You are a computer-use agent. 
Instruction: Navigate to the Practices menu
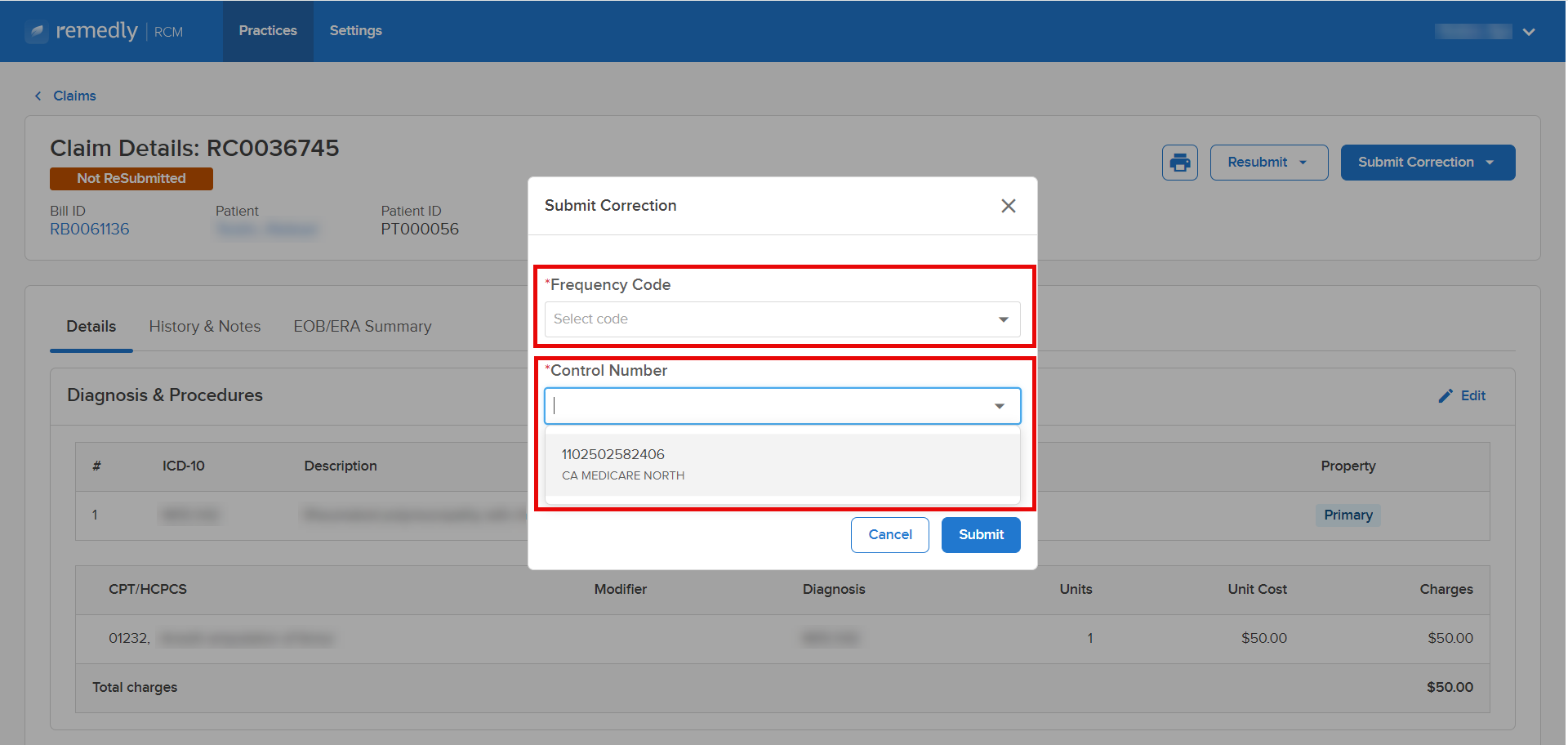pyautogui.click(x=268, y=30)
